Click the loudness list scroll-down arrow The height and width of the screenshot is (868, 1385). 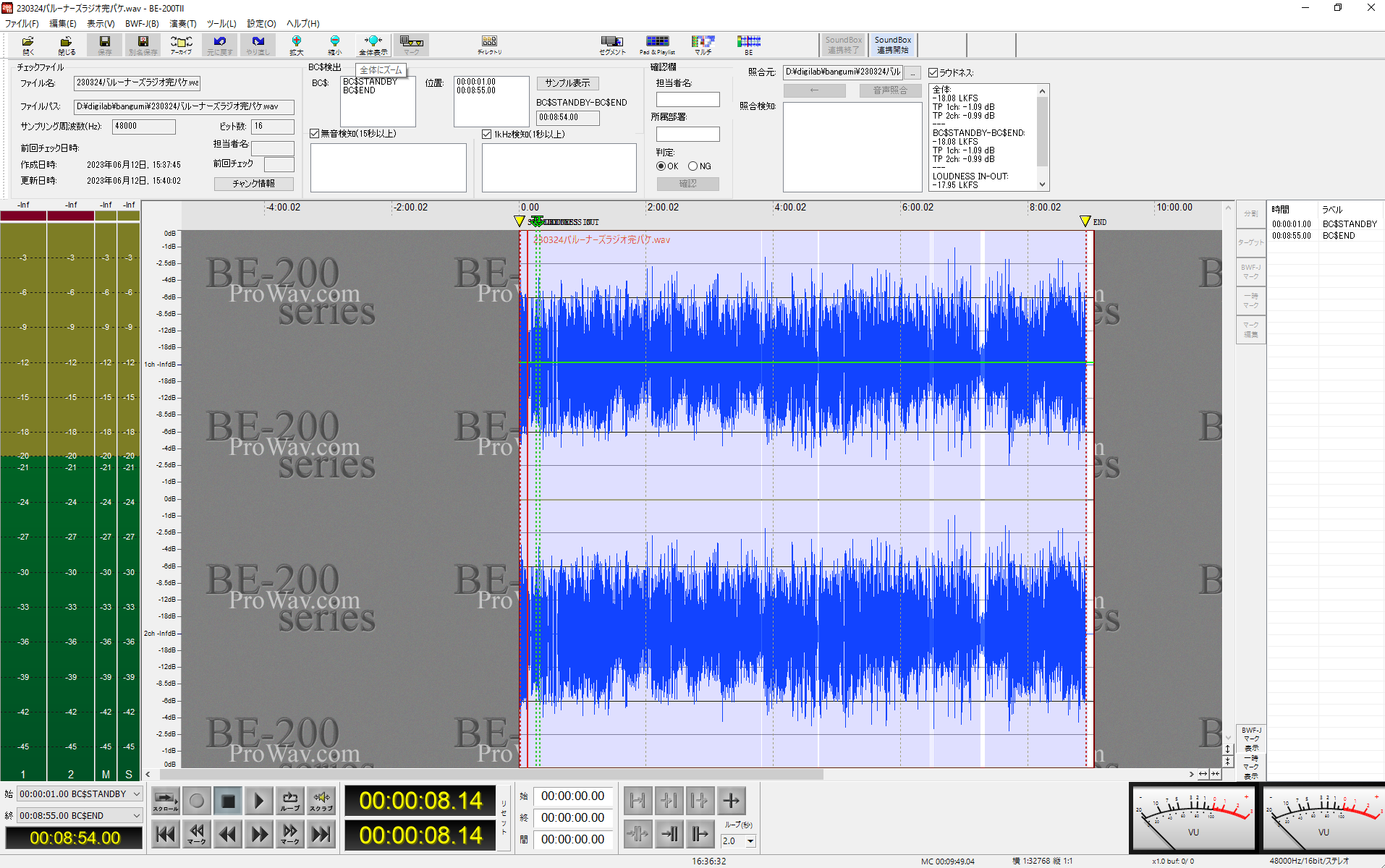[x=1042, y=184]
